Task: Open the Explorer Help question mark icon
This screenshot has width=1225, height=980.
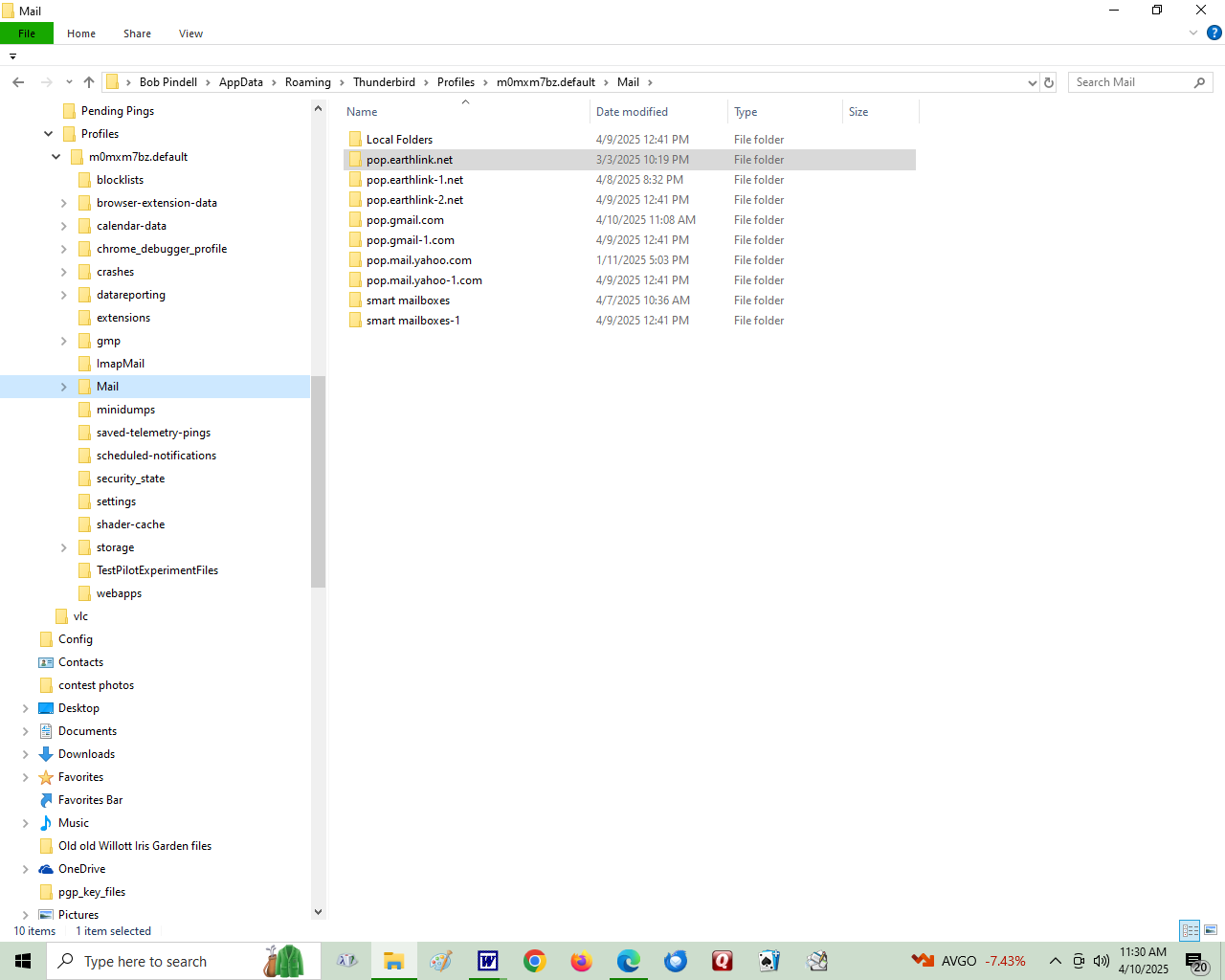Action: (x=1214, y=33)
